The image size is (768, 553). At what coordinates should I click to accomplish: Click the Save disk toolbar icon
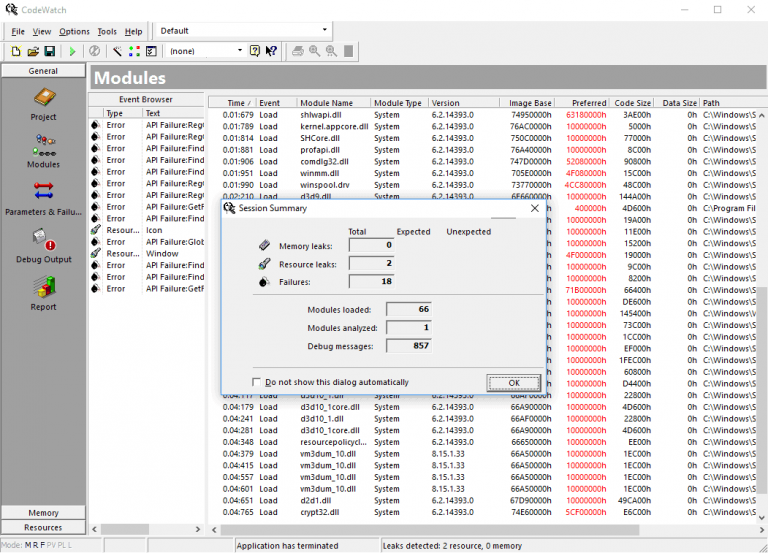49,51
